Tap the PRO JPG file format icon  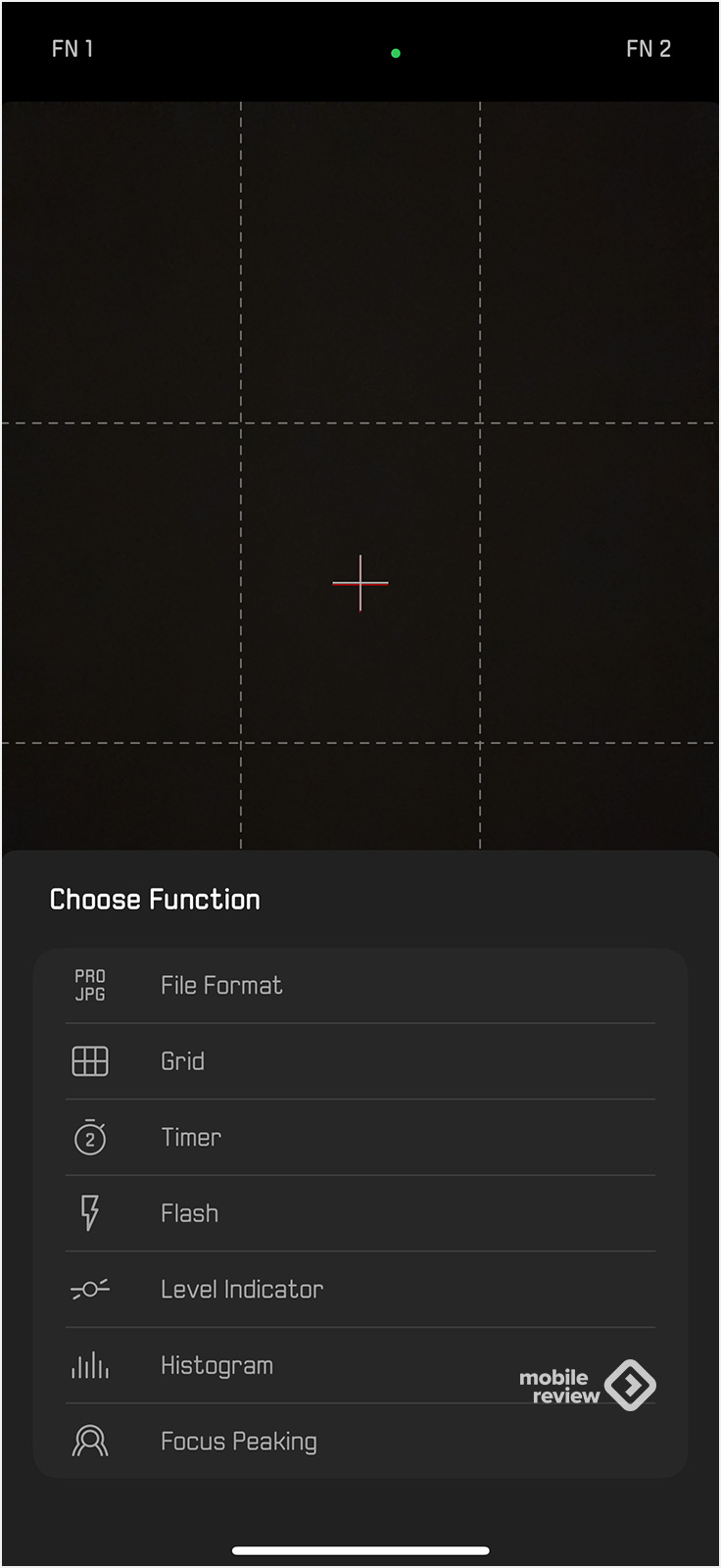pos(90,985)
